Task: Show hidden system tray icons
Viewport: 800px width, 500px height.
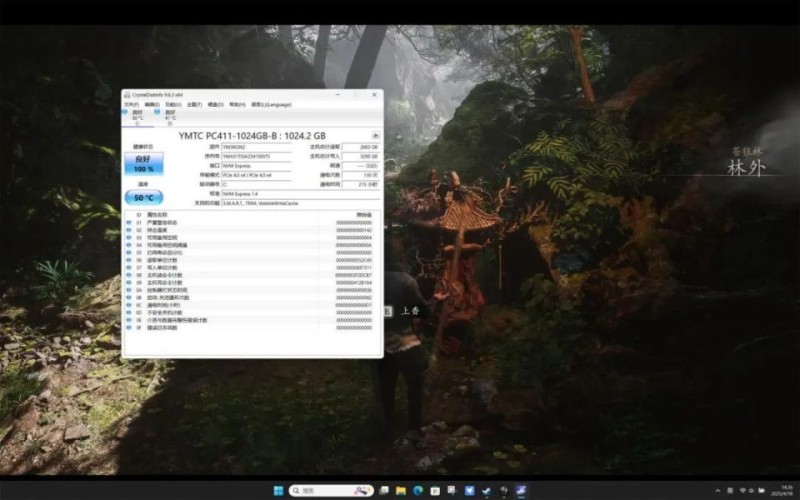Action: coord(716,491)
